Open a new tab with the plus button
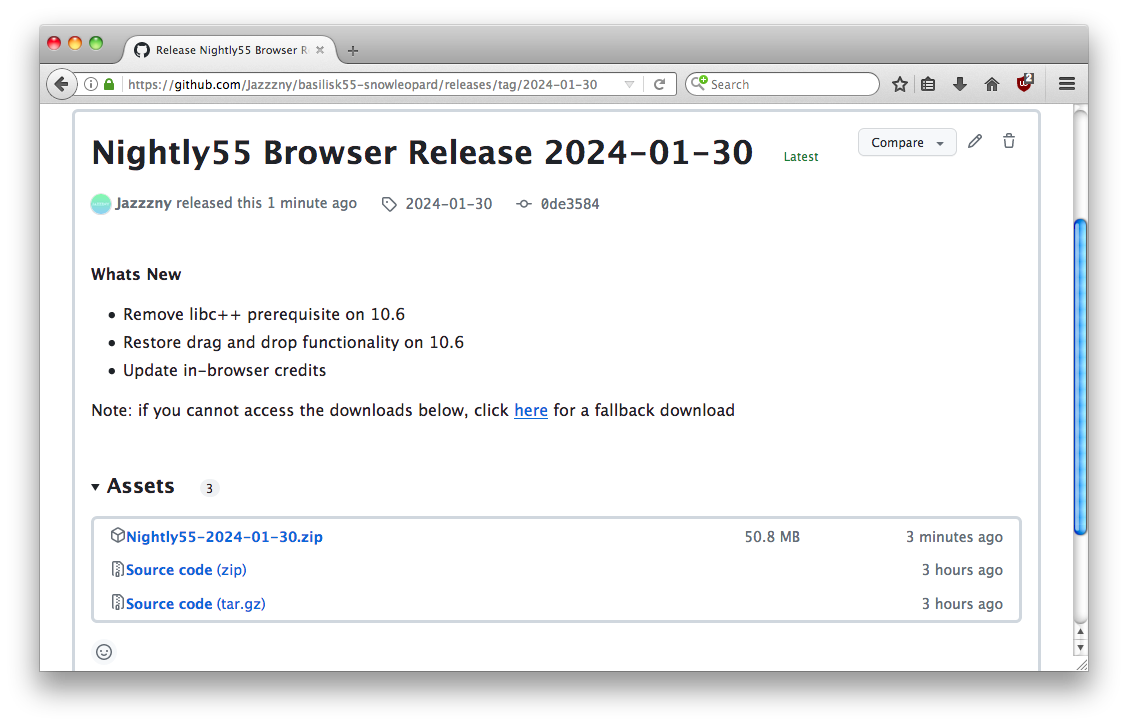Image resolution: width=1128 pixels, height=726 pixels. pos(352,51)
